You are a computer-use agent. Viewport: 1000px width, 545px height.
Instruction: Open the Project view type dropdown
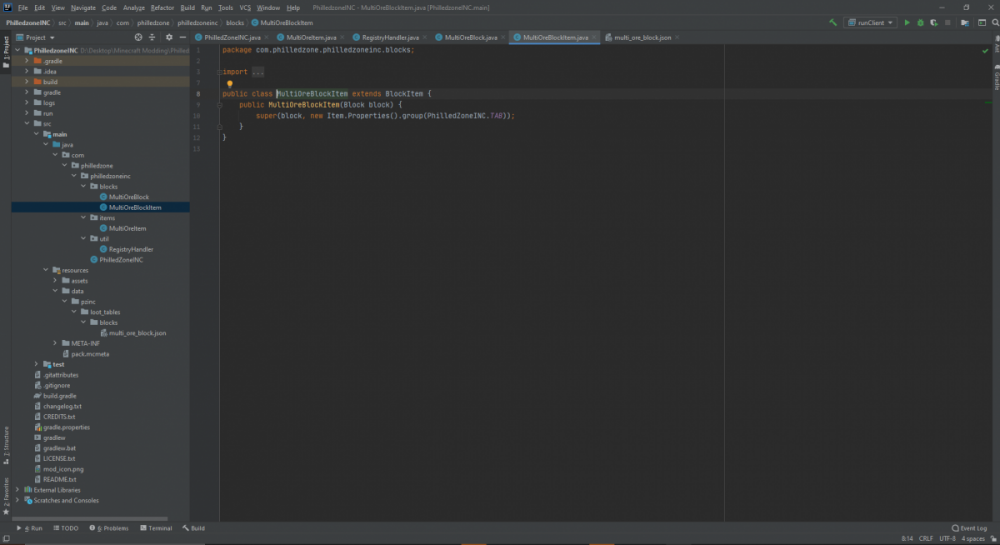point(36,38)
